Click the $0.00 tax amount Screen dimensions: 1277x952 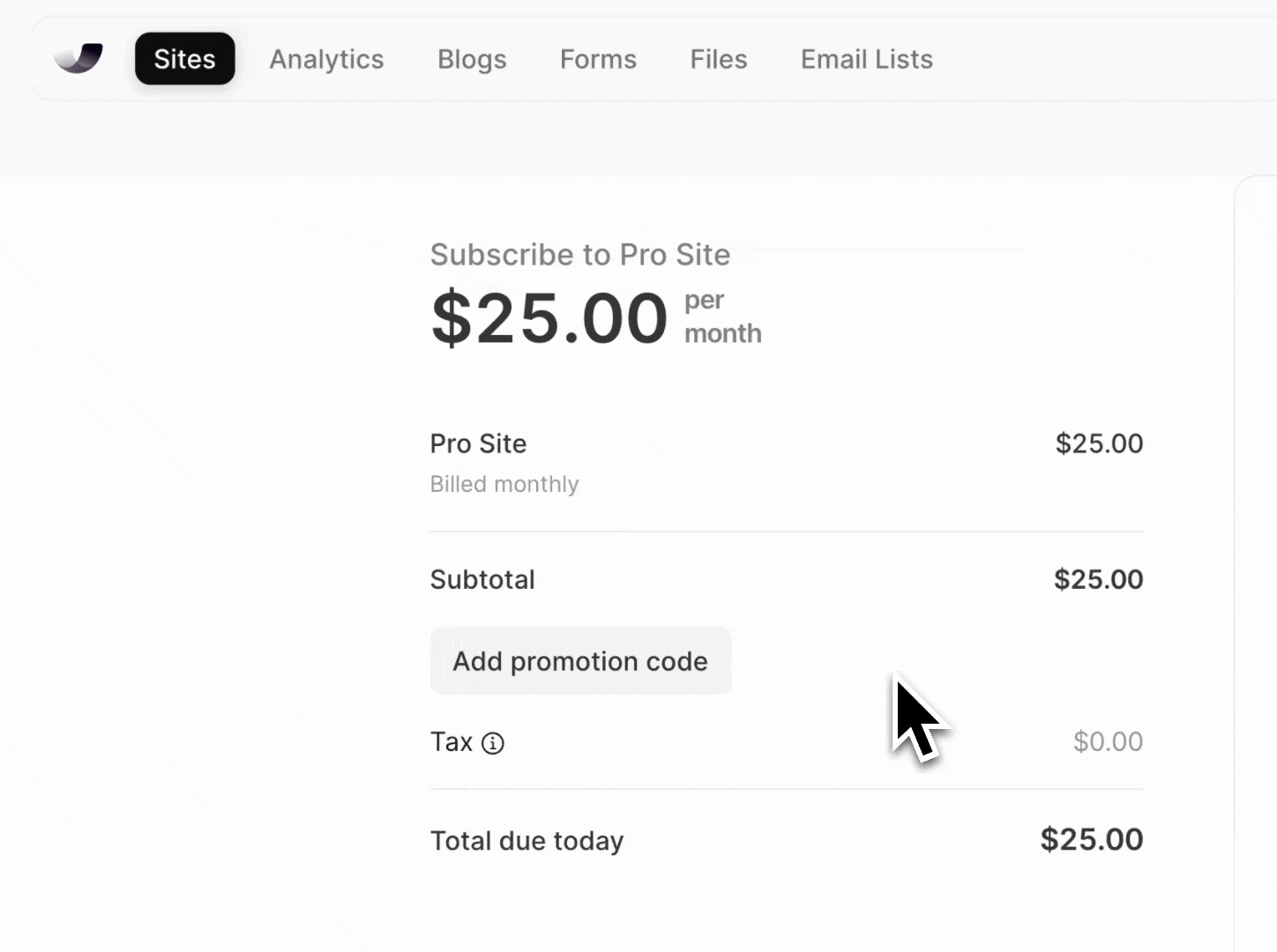pyautogui.click(x=1107, y=741)
